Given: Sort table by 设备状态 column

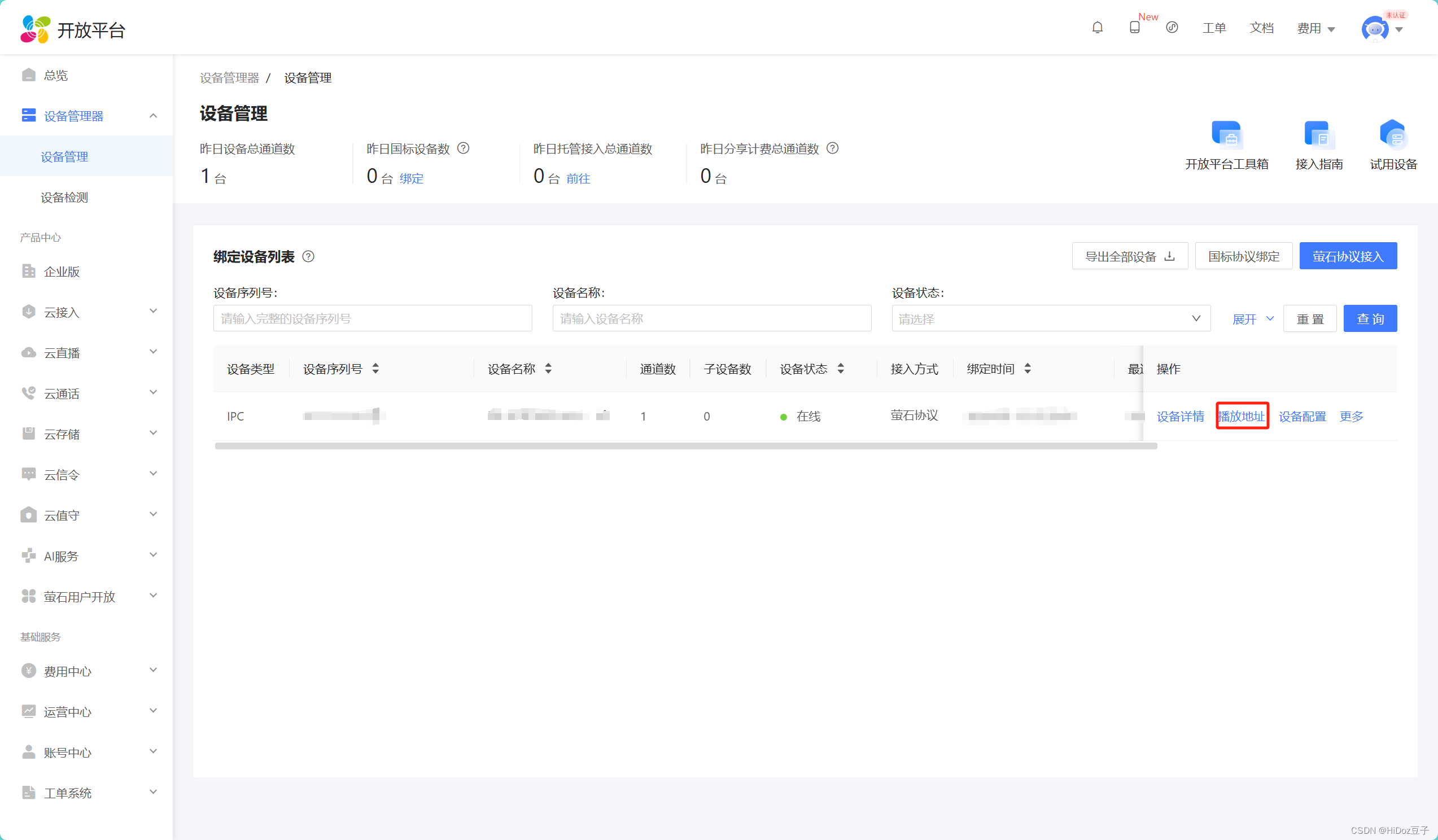Looking at the screenshot, I should pyautogui.click(x=841, y=369).
